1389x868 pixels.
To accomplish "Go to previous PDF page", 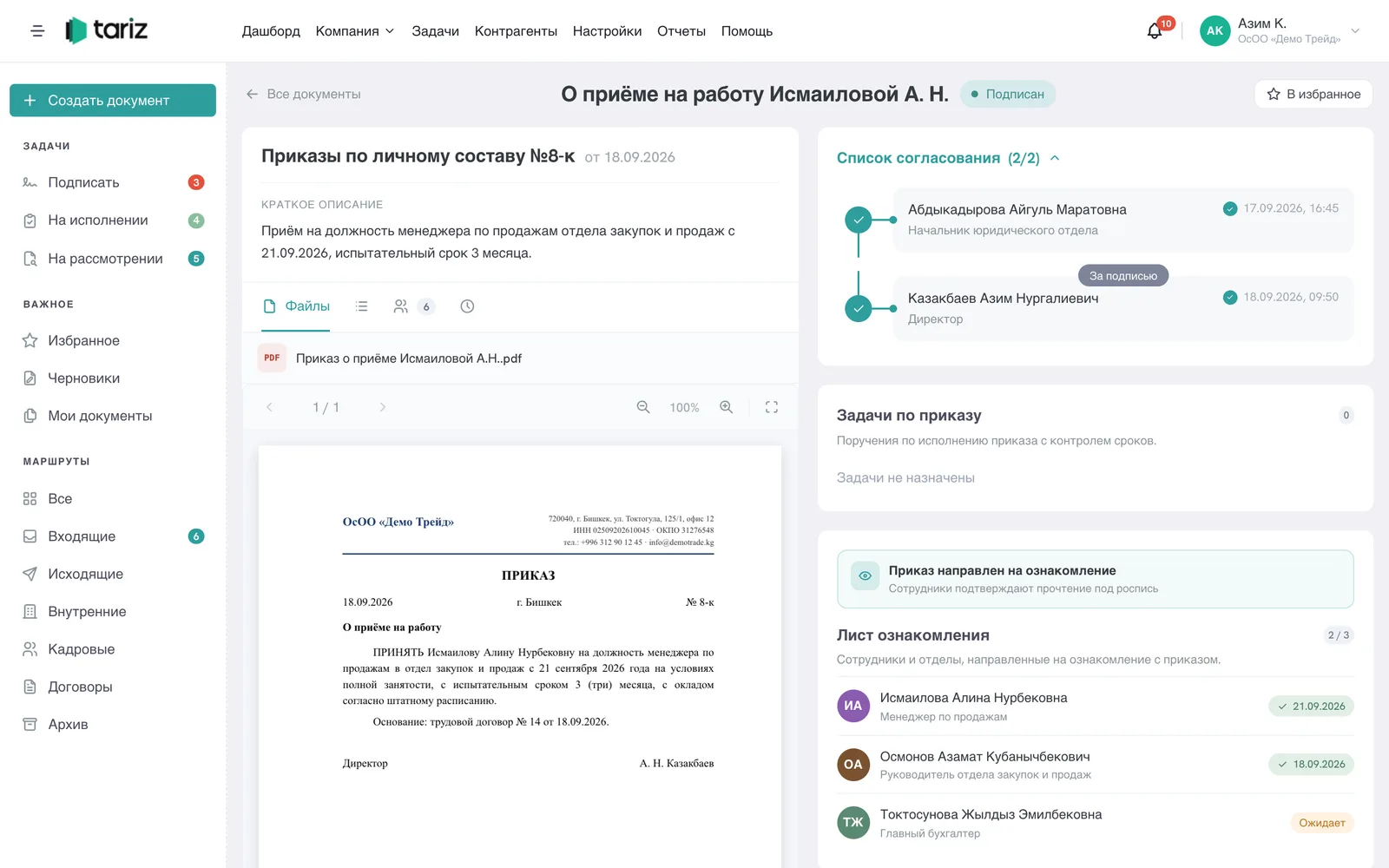I will [x=269, y=407].
